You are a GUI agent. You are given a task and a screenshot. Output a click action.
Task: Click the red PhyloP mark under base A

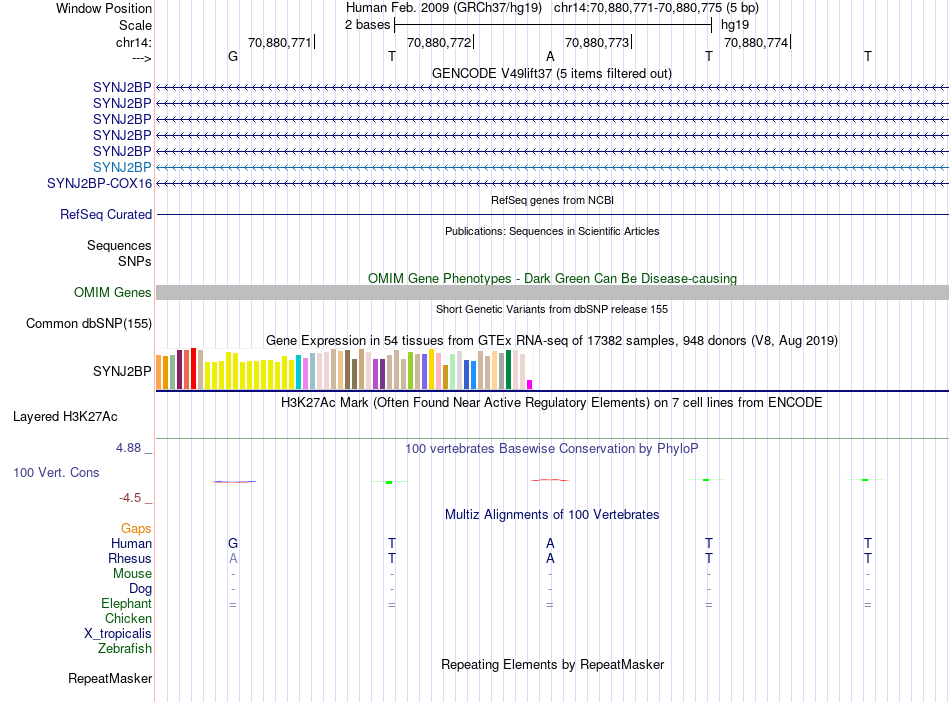point(550,480)
